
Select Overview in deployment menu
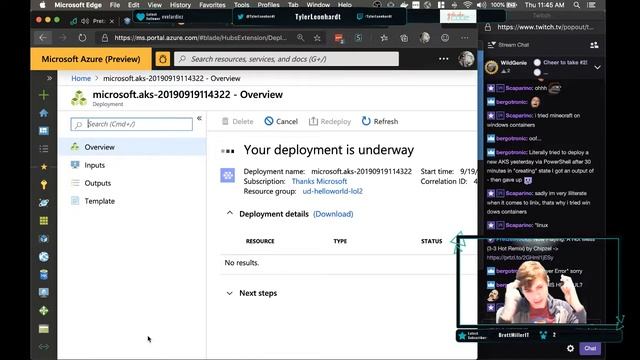pos(132,147)
